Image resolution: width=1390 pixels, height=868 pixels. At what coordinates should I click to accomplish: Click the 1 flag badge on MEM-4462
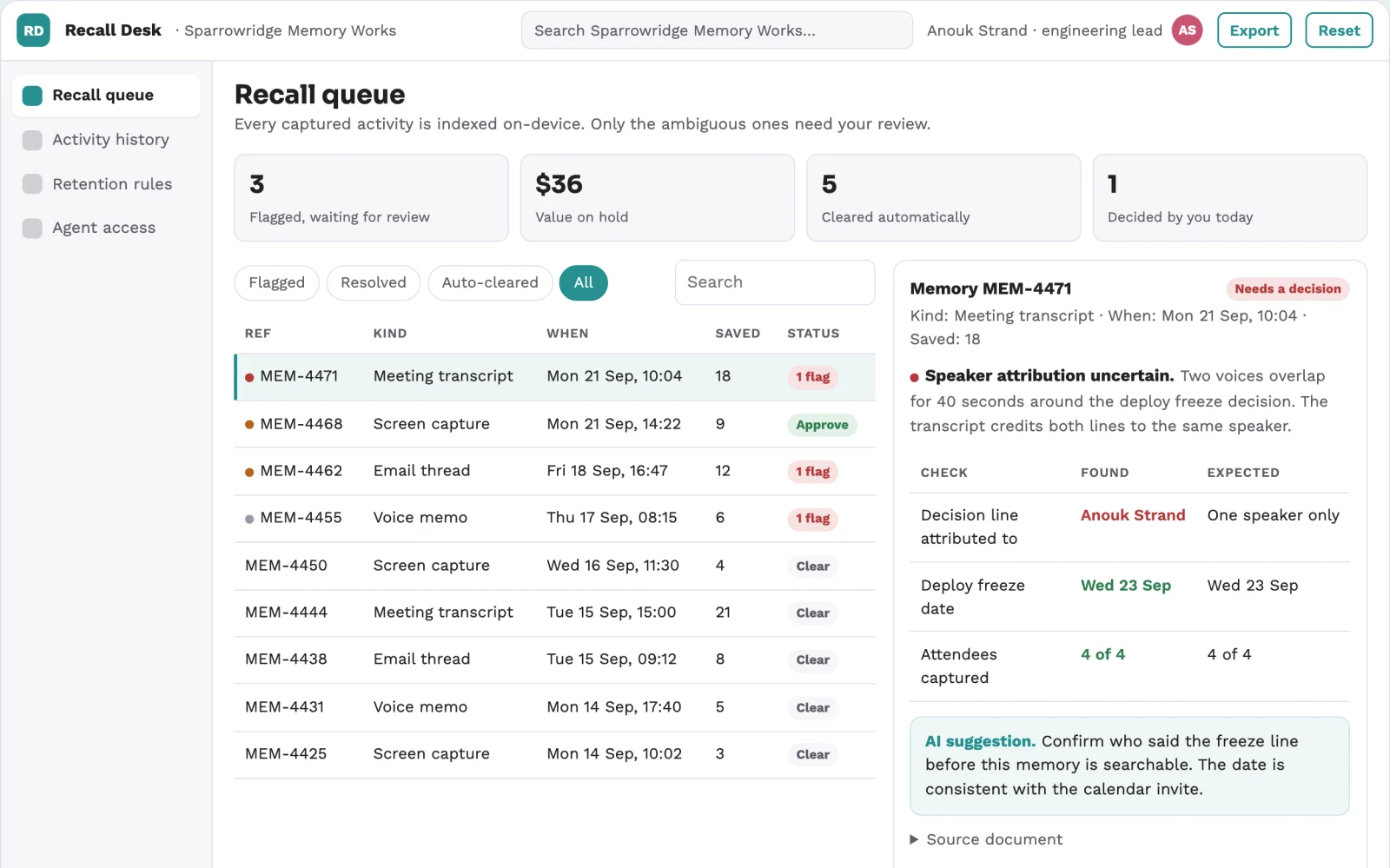[813, 472]
